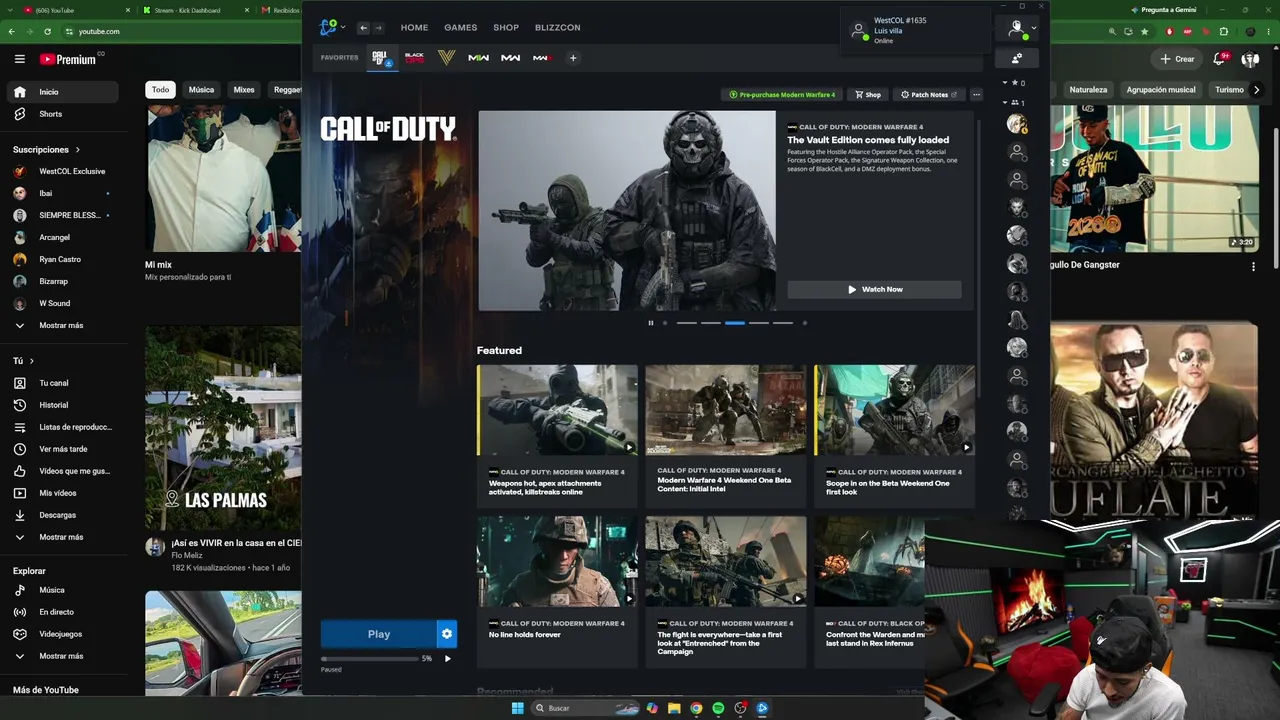Go back in Battle.net navigation
The width and height of the screenshot is (1280, 720).
pos(363,28)
